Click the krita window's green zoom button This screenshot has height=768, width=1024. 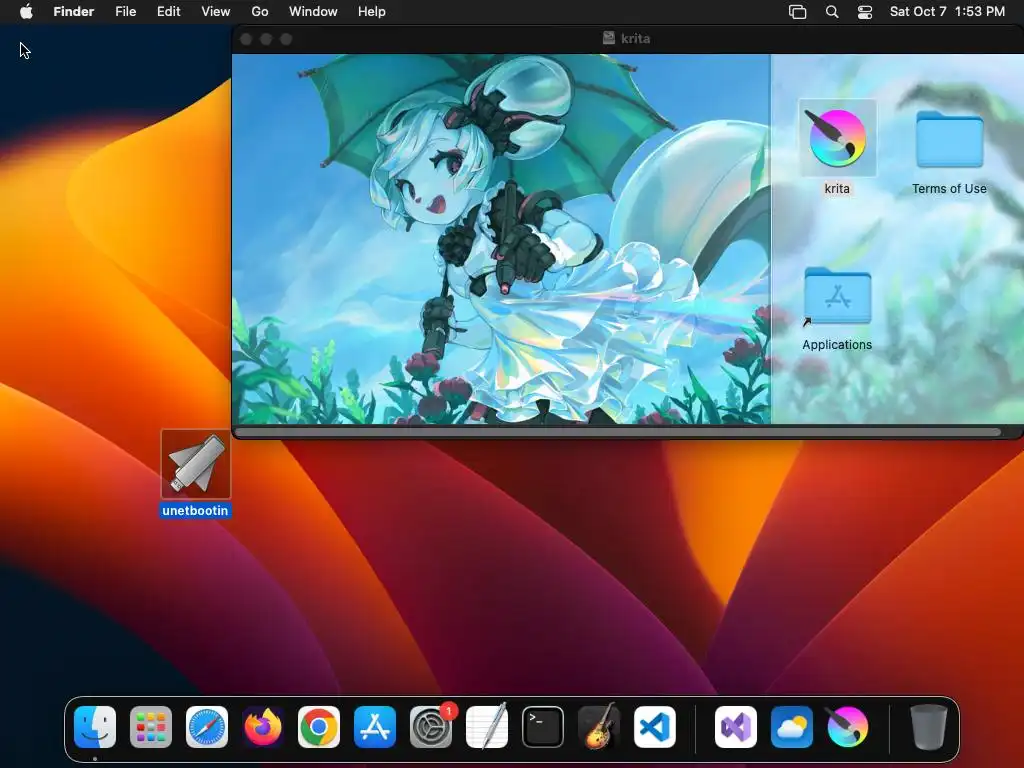(x=286, y=39)
